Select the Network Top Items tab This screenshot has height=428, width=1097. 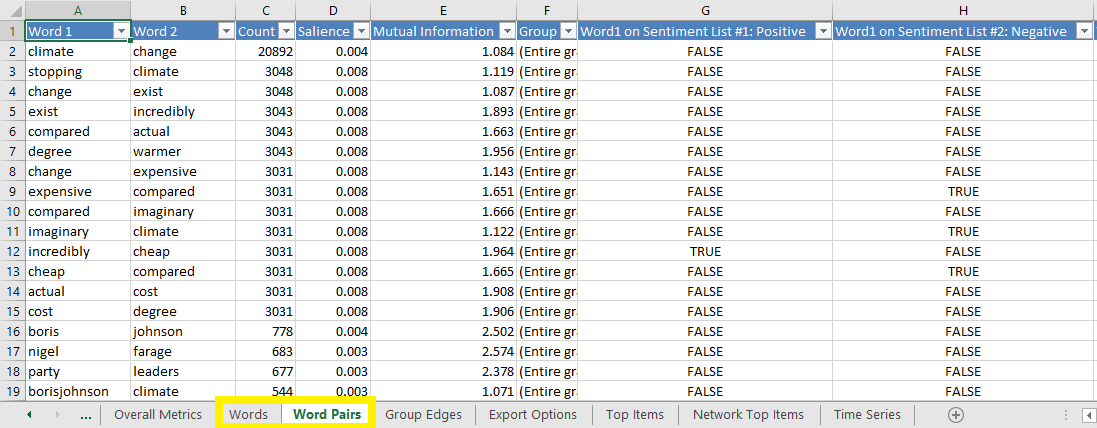(748, 414)
